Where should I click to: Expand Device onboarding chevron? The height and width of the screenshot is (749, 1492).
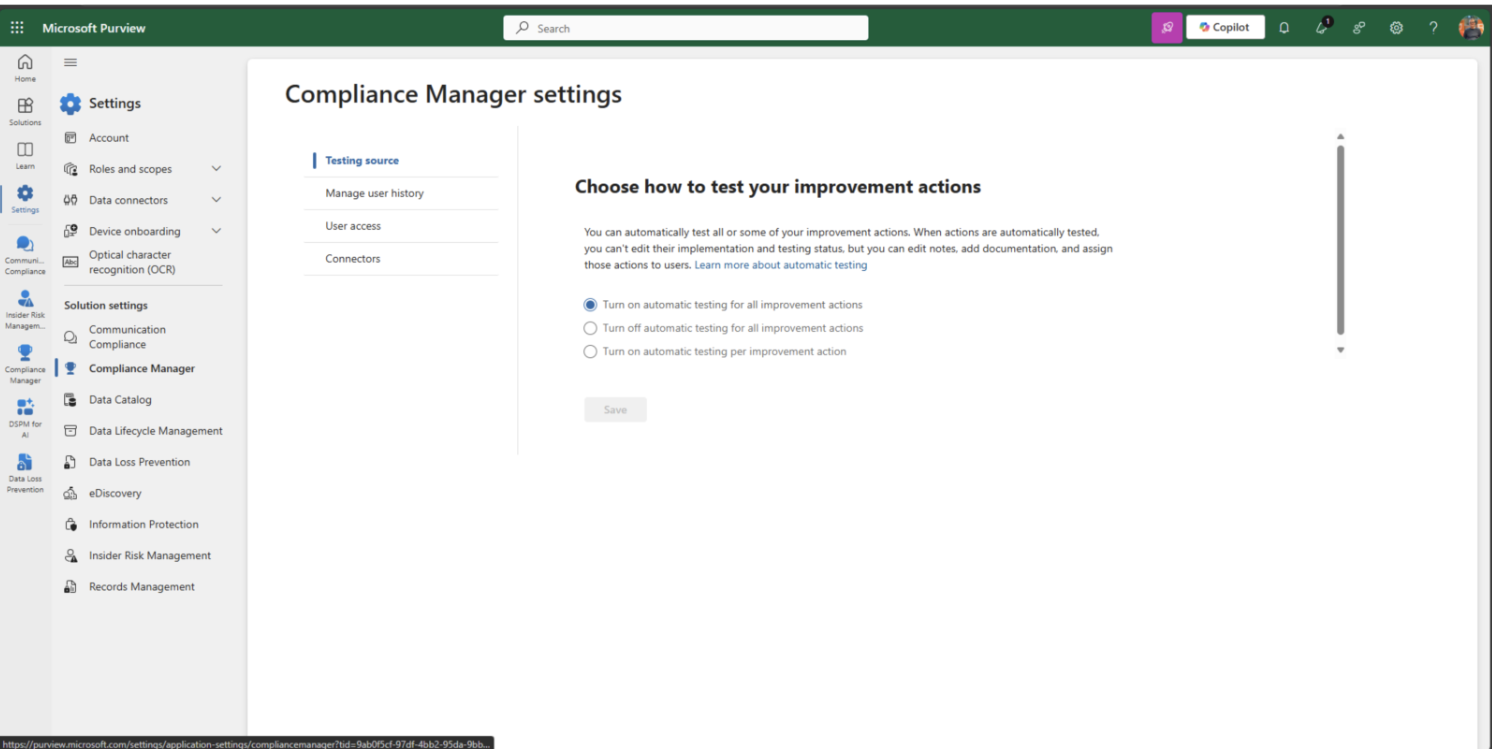click(216, 231)
